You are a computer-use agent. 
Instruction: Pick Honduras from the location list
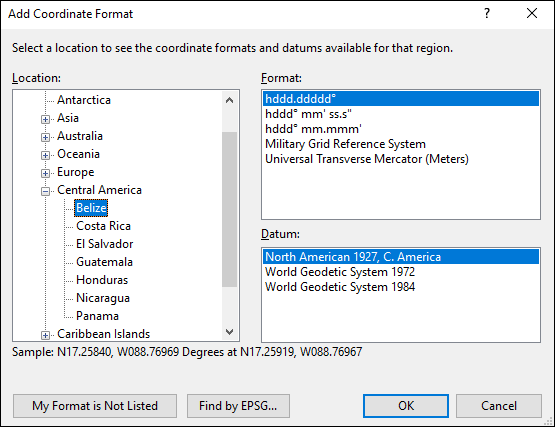tap(102, 280)
